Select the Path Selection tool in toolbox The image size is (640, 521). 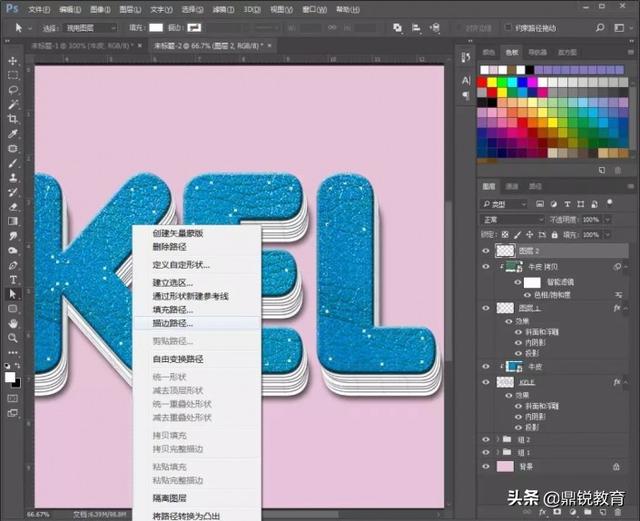pos(13,294)
